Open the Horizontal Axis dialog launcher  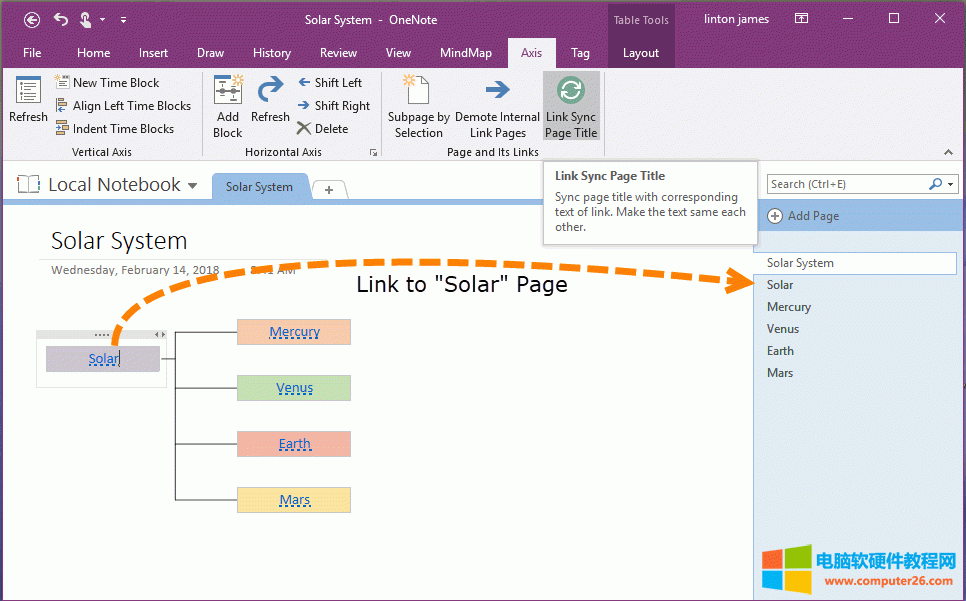[x=373, y=150]
